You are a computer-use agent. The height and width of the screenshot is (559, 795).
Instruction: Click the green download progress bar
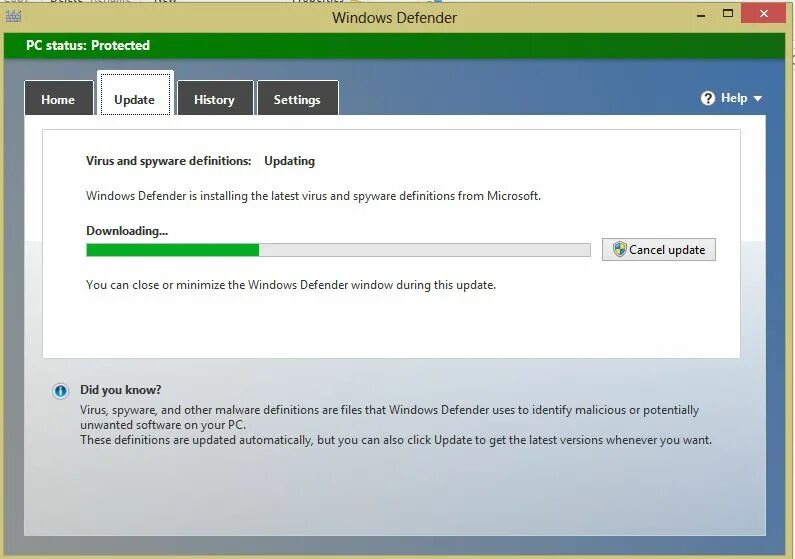(338, 250)
